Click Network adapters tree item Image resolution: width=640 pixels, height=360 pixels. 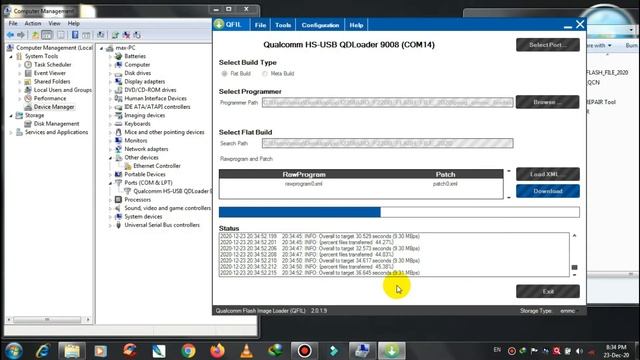coord(146,149)
